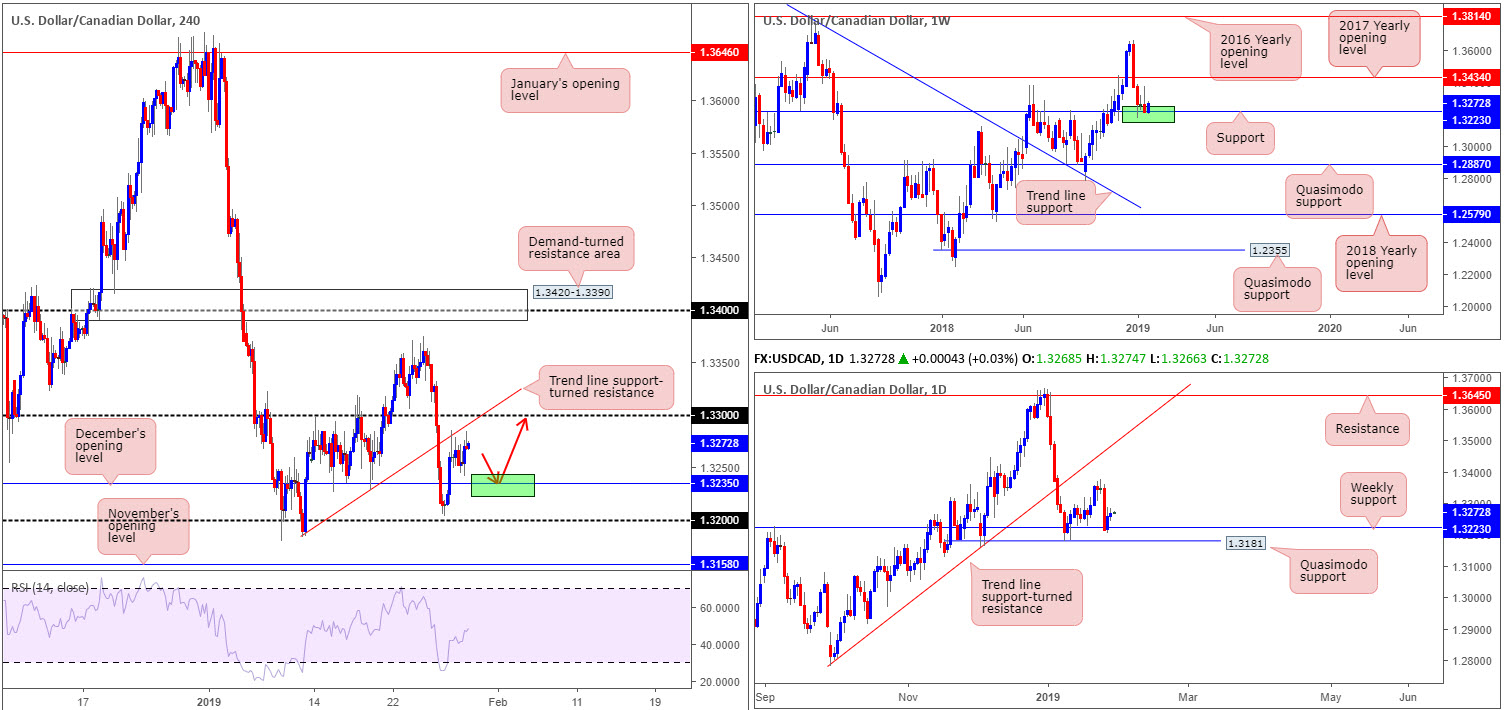1504x710 pixels.
Task: Select the weekly chart "Support" callout
Action: 1241,138
